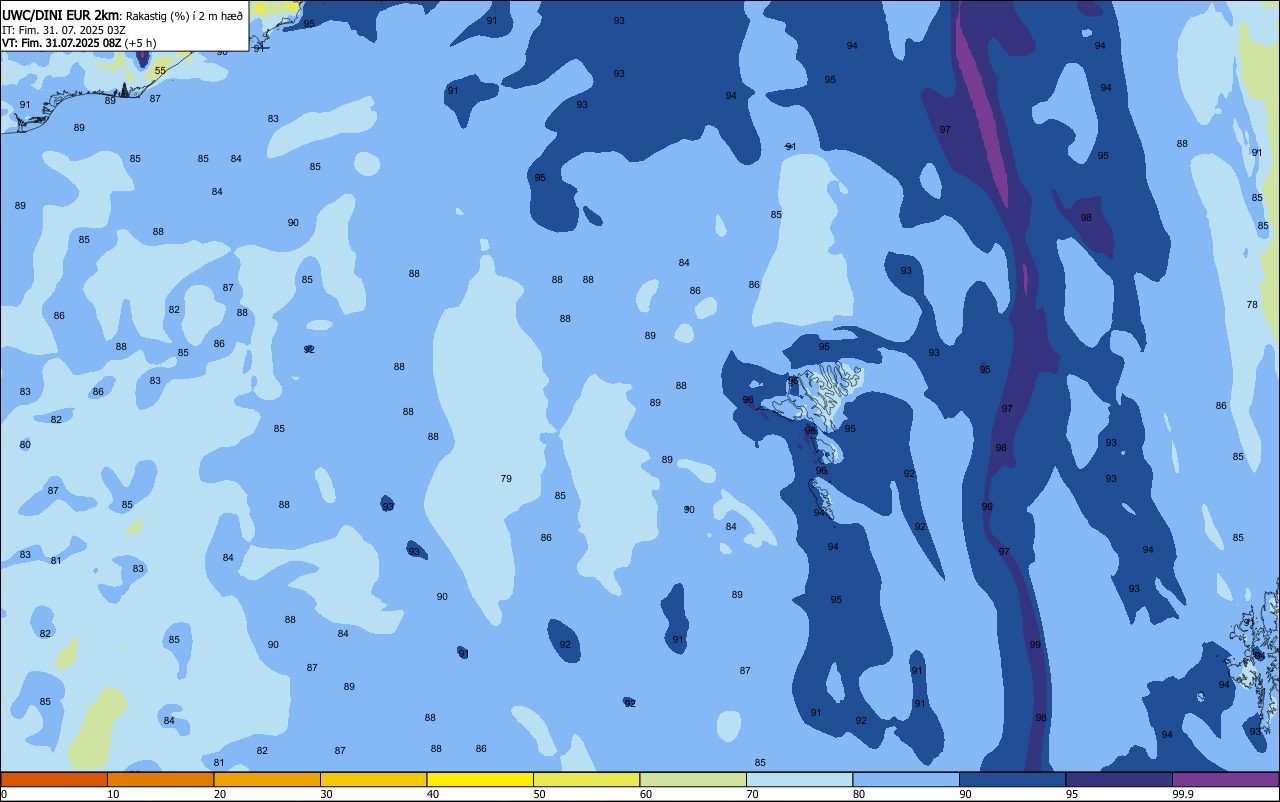Pick the 20–30 amber legend swatch
Viewport: 1280px width, 802px height.
(x=267, y=779)
